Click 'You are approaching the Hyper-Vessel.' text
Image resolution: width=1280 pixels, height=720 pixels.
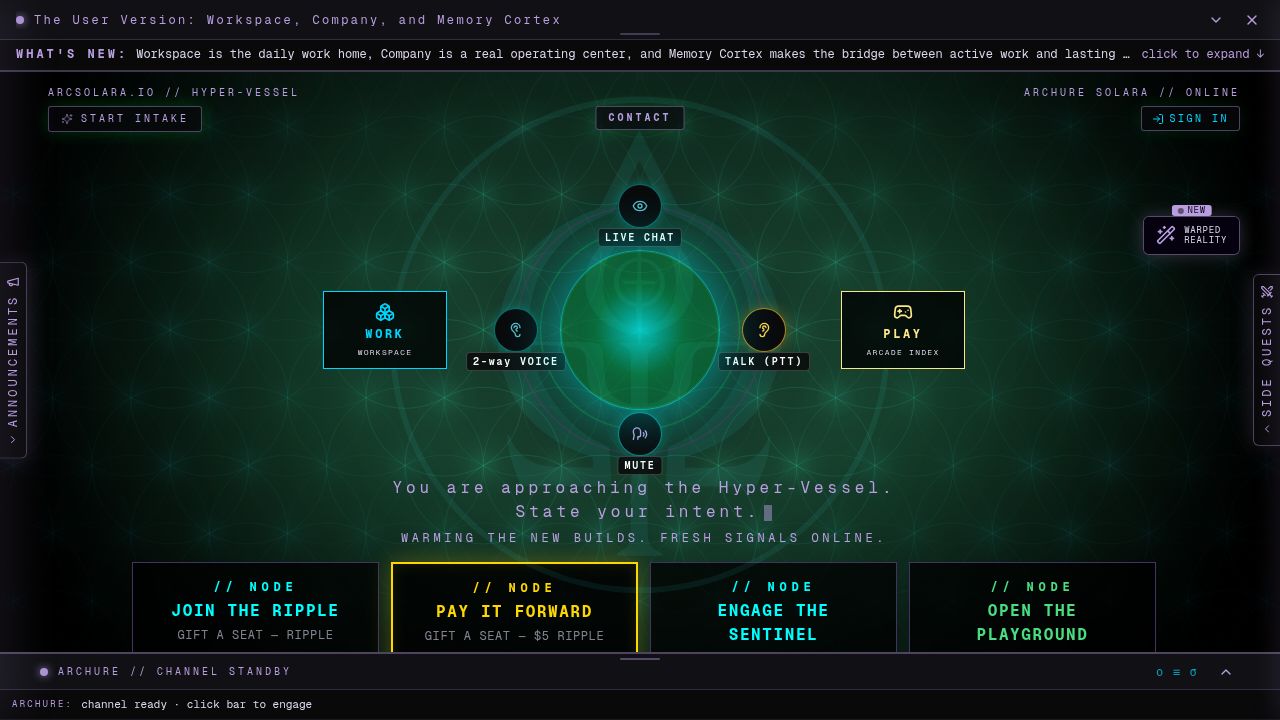pos(642,488)
